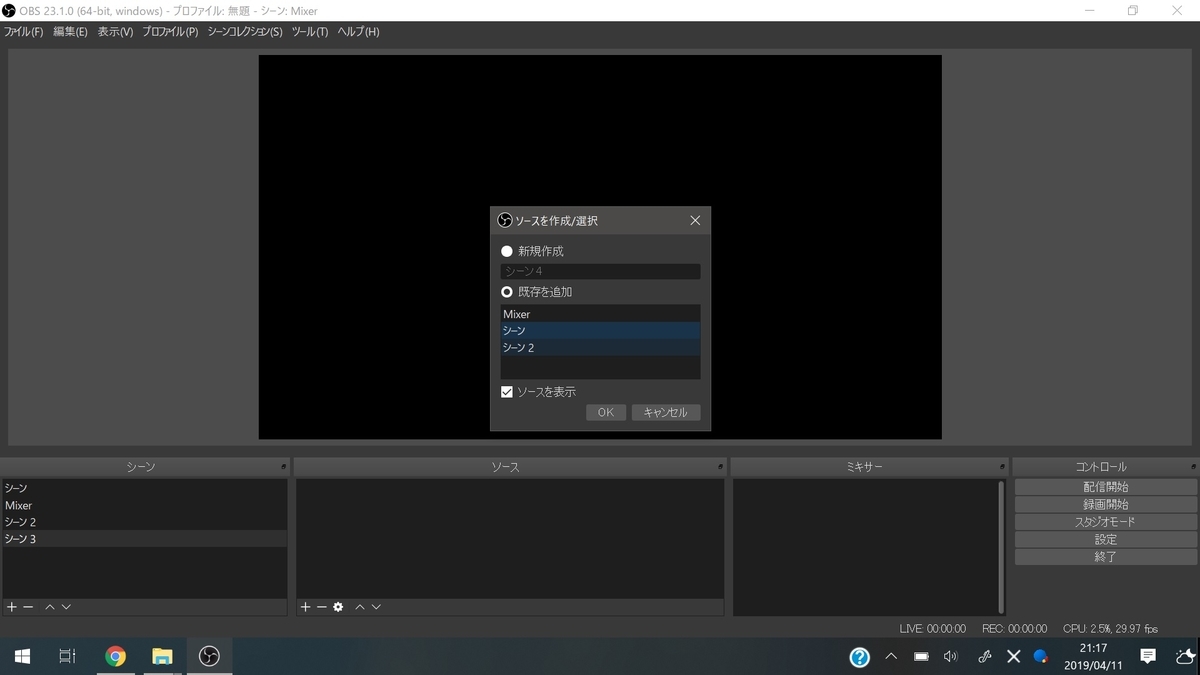
Task: Select シーン in the dialog's existing list
Action: [600, 330]
